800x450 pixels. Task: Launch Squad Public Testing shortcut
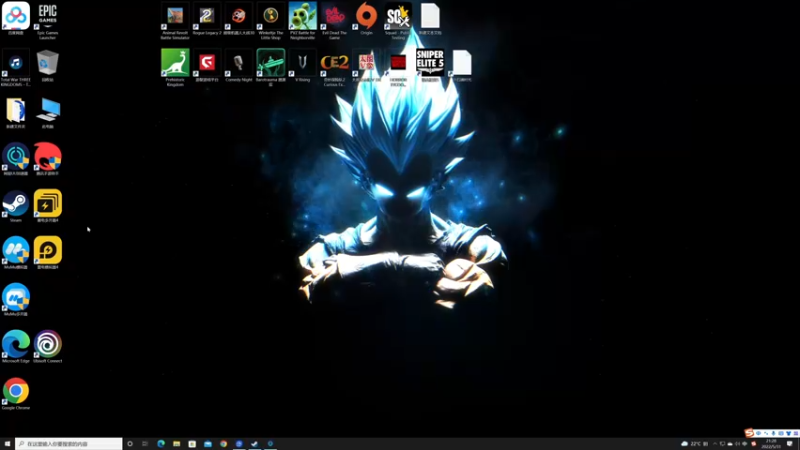click(398, 21)
